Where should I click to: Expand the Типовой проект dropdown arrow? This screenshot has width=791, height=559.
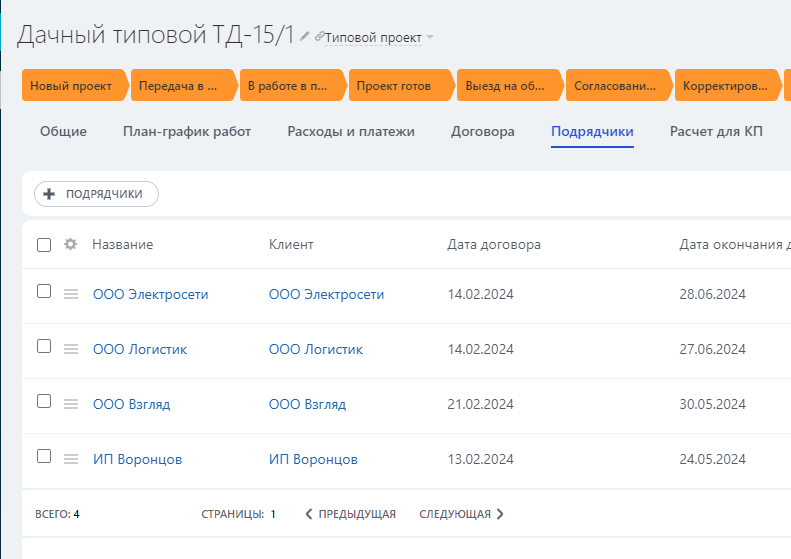coord(430,38)
